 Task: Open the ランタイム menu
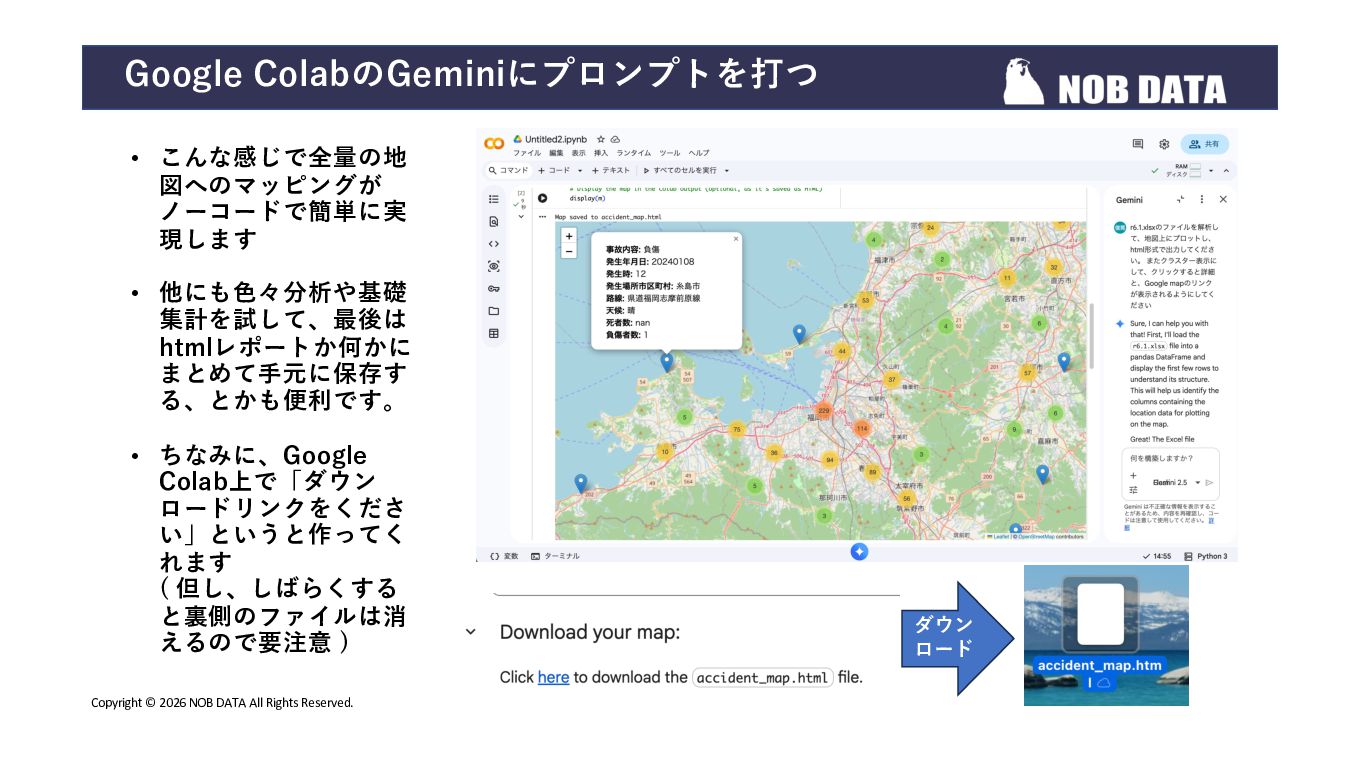[633, 153]
